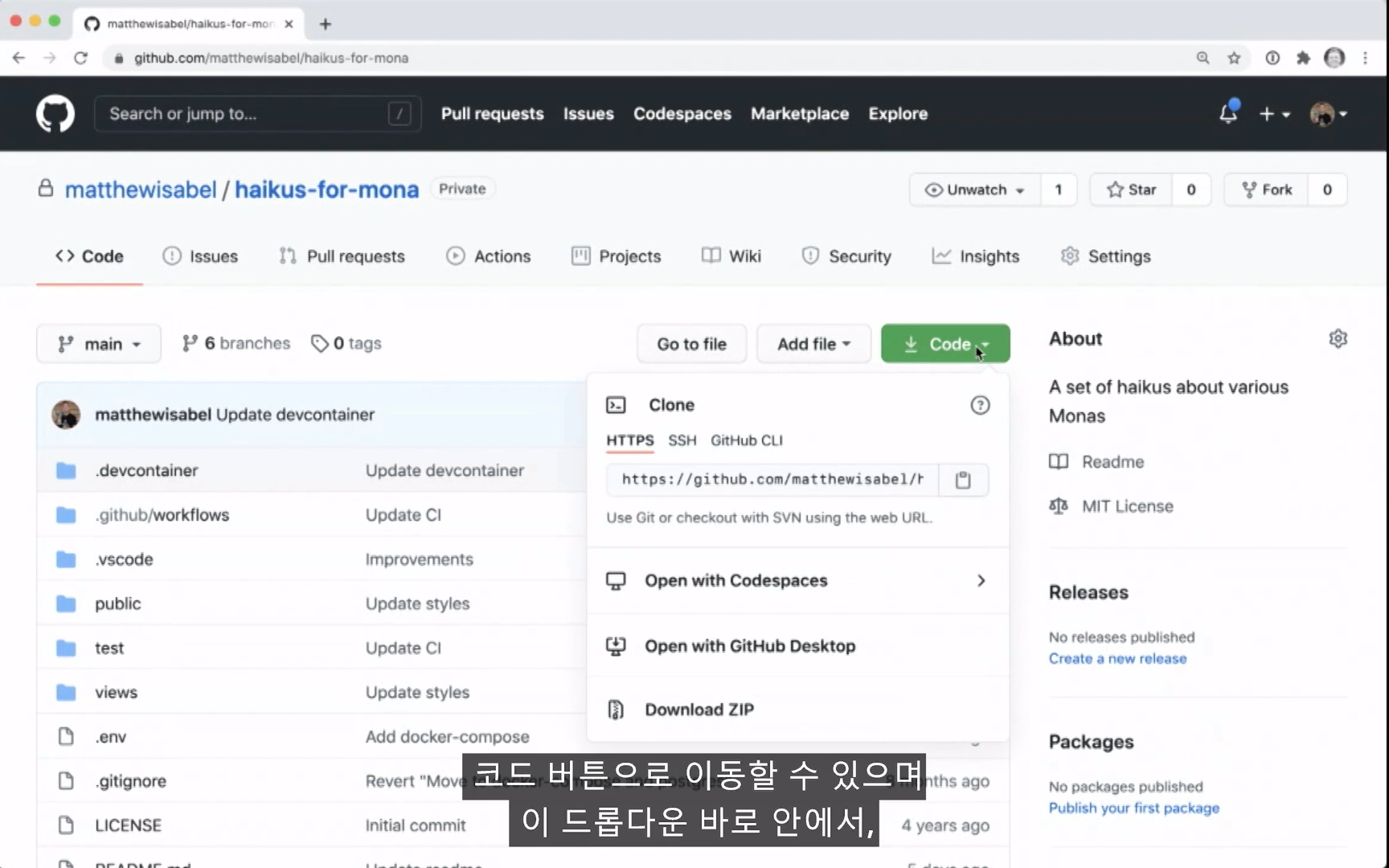Open the Chrome three-dot menu
This screenshot has width=1389, height=868.
click(x=1365, y=58)
